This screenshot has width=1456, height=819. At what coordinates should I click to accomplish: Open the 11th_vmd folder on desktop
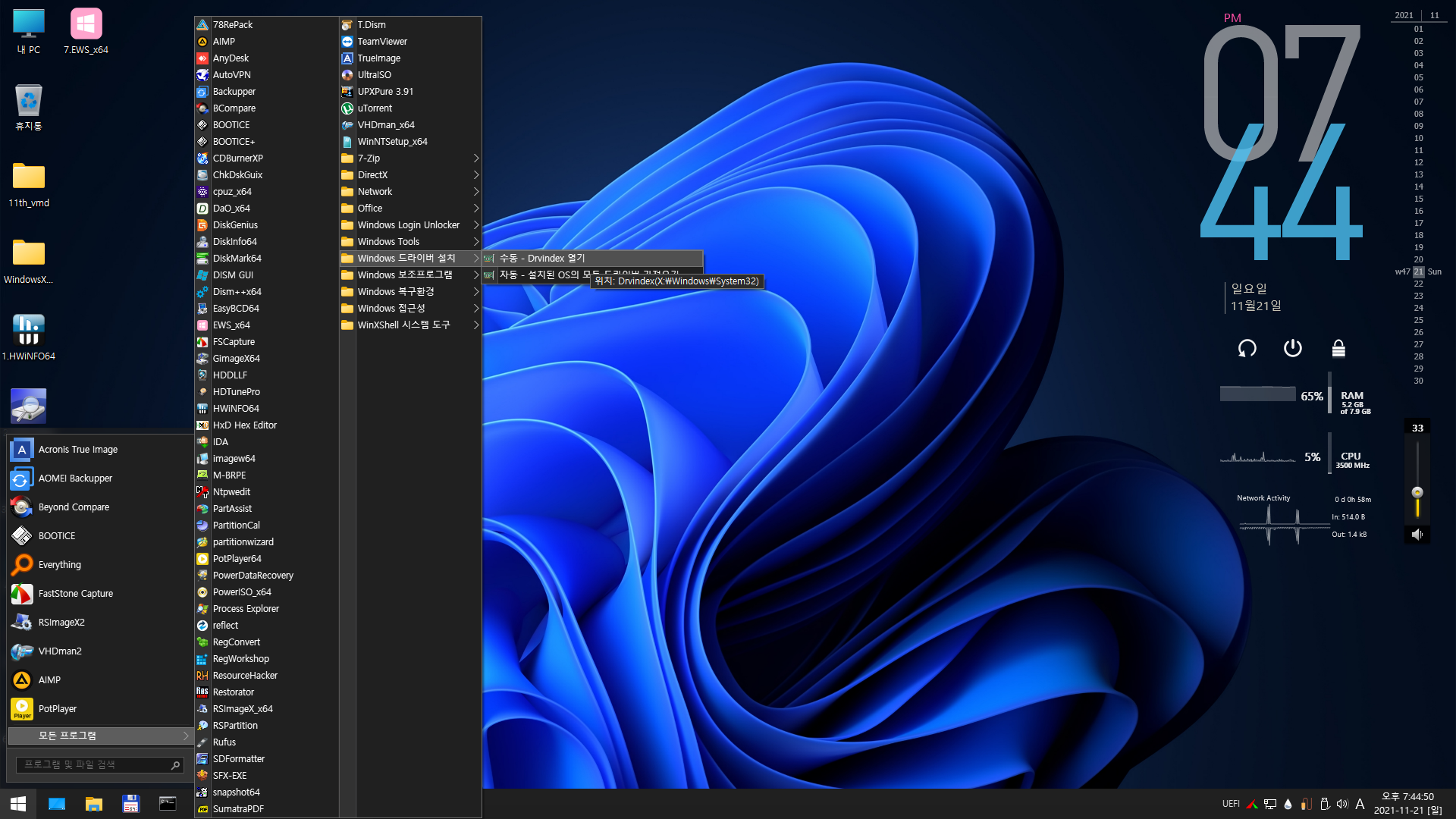(x=29, y=184)
